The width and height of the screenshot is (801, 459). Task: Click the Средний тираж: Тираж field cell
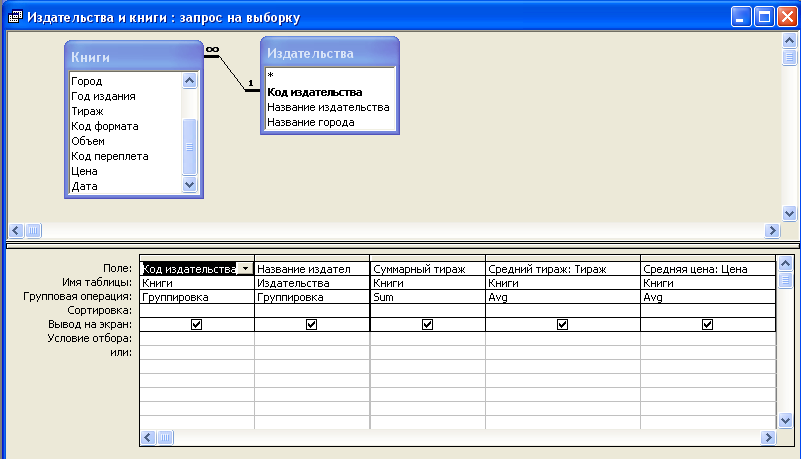click(563, 269)
